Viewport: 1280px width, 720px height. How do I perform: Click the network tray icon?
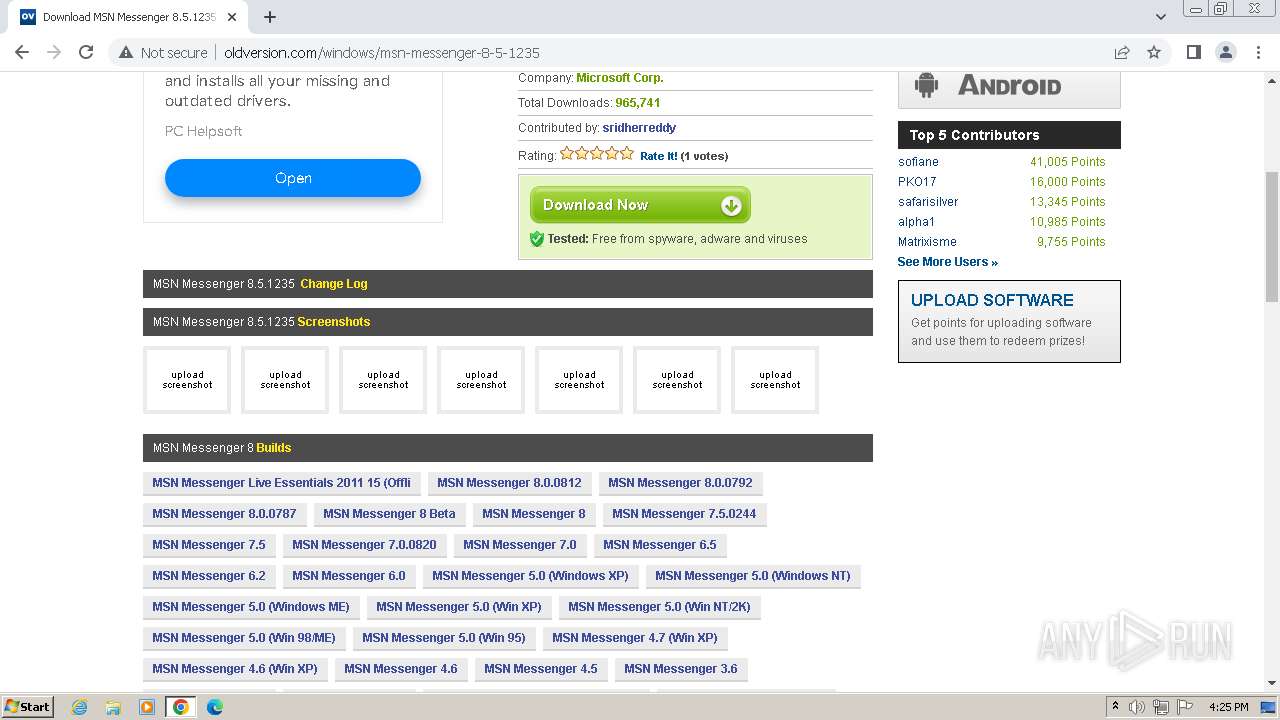[x=1161, y=707]
